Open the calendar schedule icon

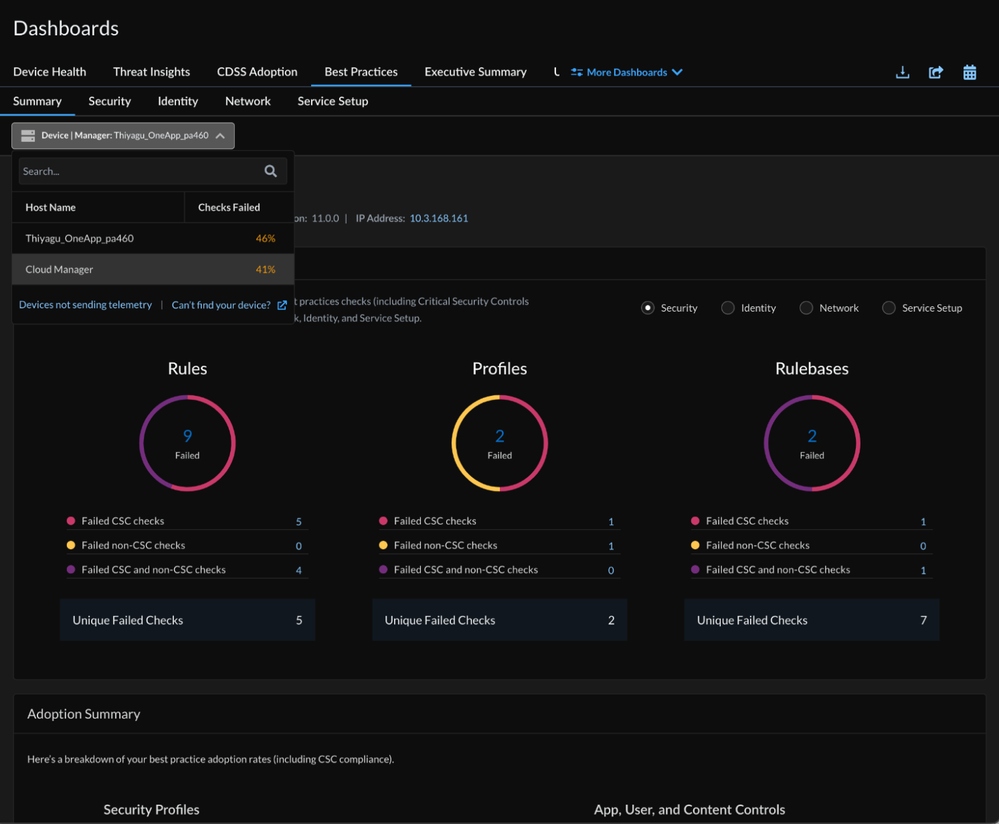[x=969, y=72]
